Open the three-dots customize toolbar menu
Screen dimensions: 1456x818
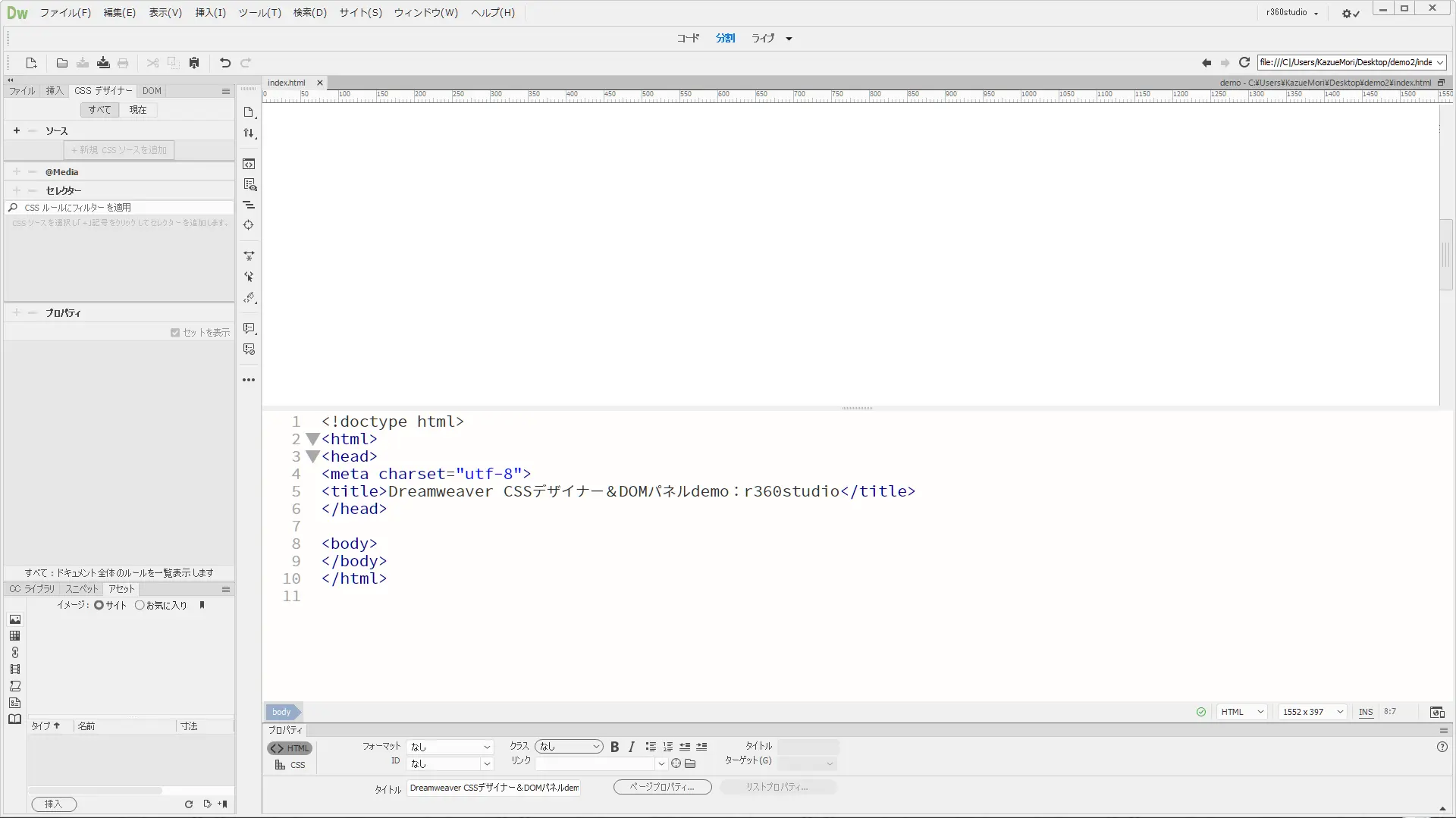coord(249,380)
